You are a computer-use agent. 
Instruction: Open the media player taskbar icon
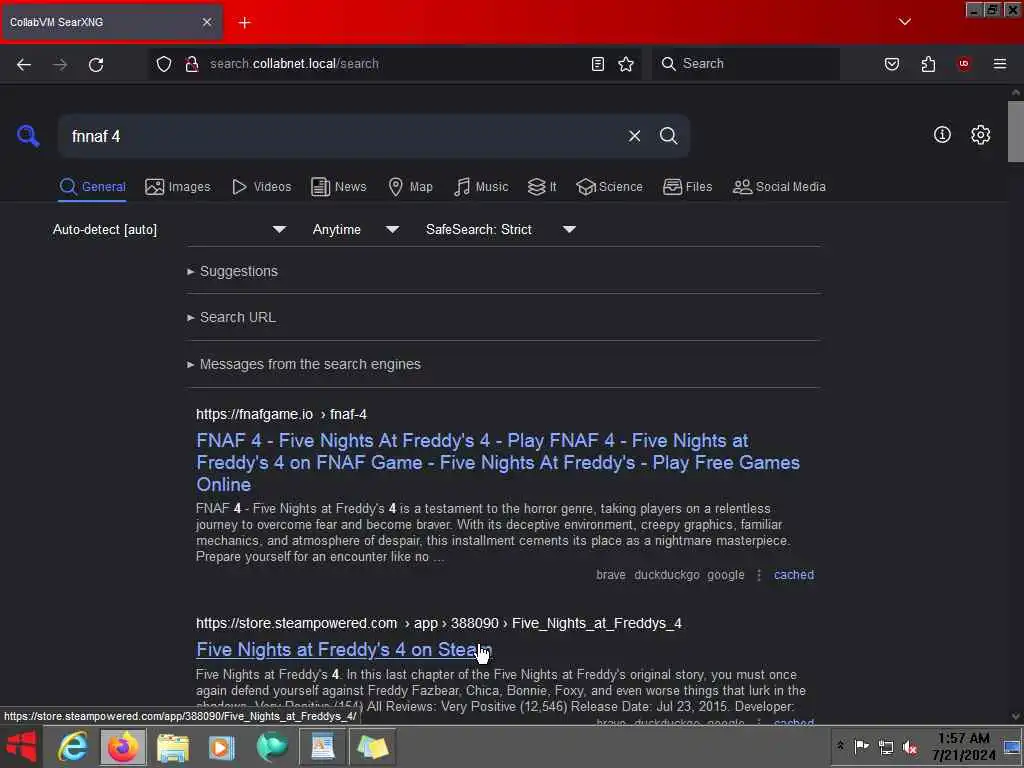point(222,747)
